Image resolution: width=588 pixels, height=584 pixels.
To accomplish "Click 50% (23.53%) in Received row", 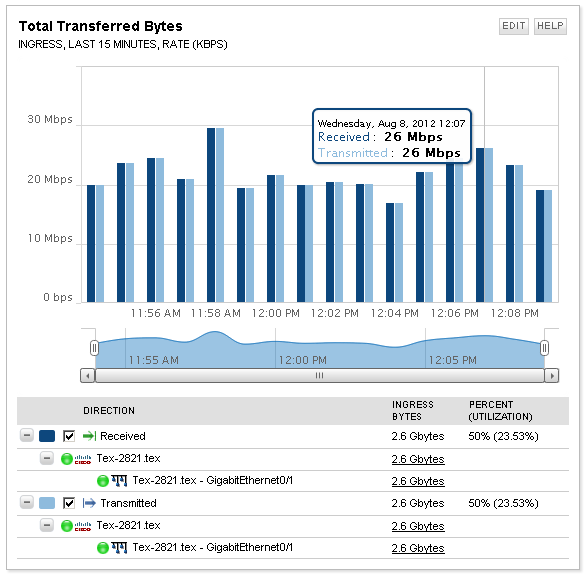I will (x=503, y=436).
